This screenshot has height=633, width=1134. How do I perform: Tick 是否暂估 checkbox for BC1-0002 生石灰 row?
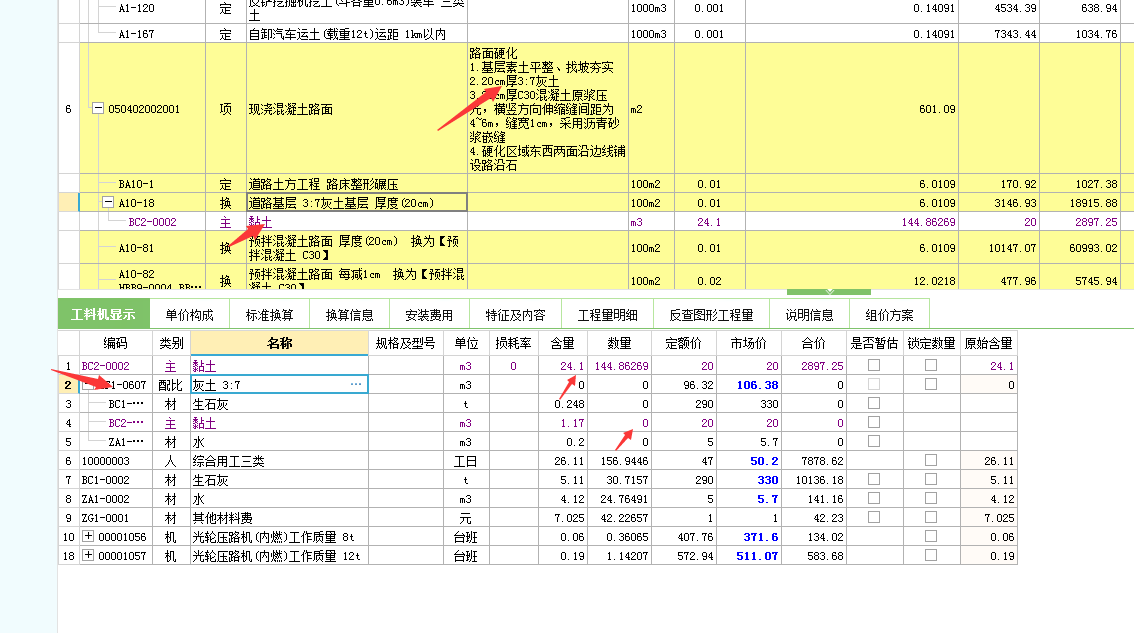[x=874, y=479]
